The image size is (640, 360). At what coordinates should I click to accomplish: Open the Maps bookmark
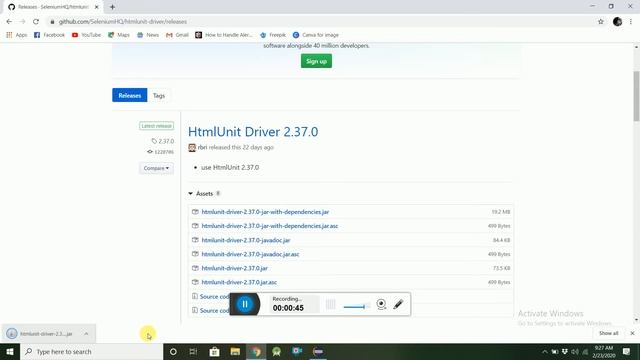[119, 35]
